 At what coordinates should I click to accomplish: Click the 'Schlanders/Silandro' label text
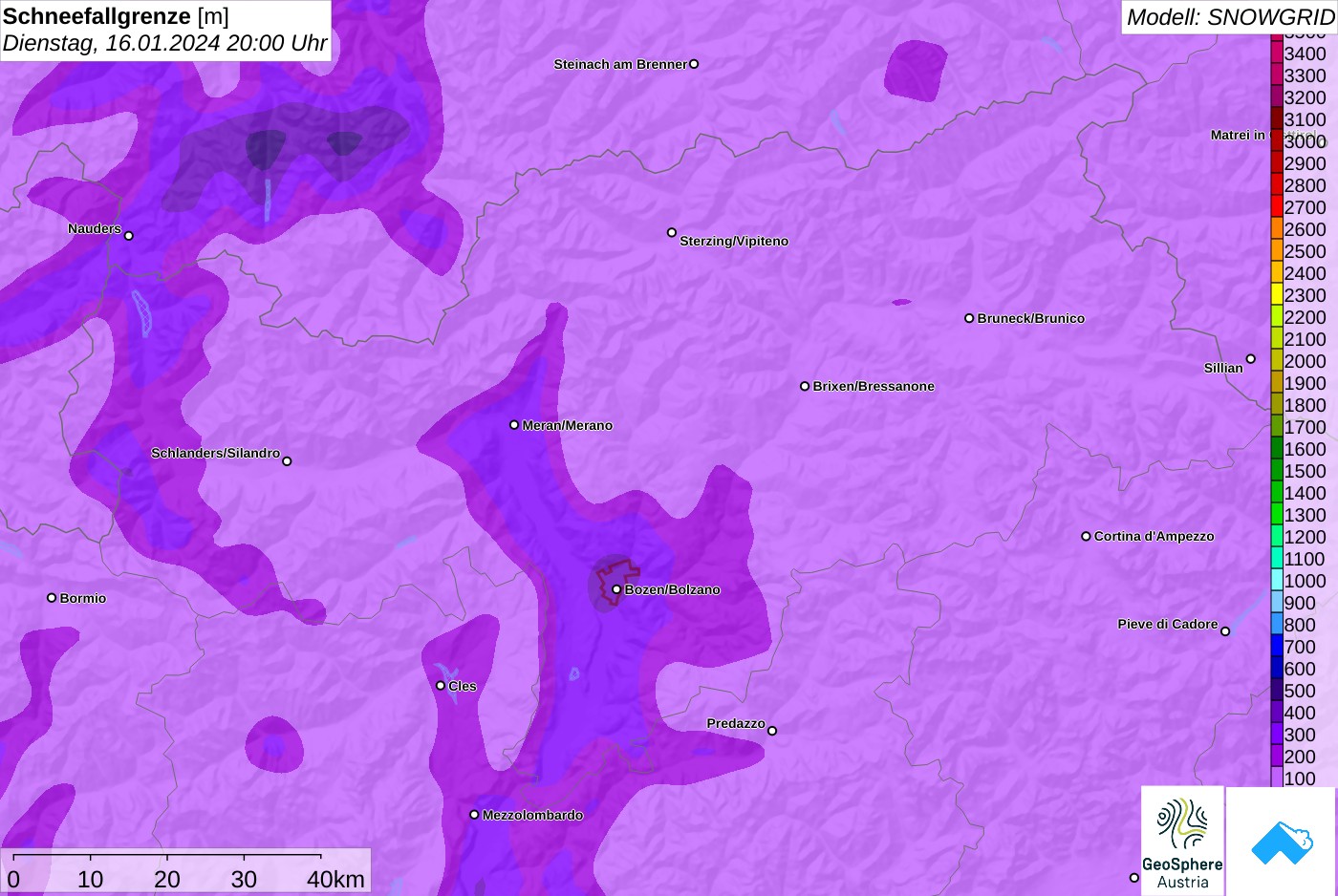point(215,453)
